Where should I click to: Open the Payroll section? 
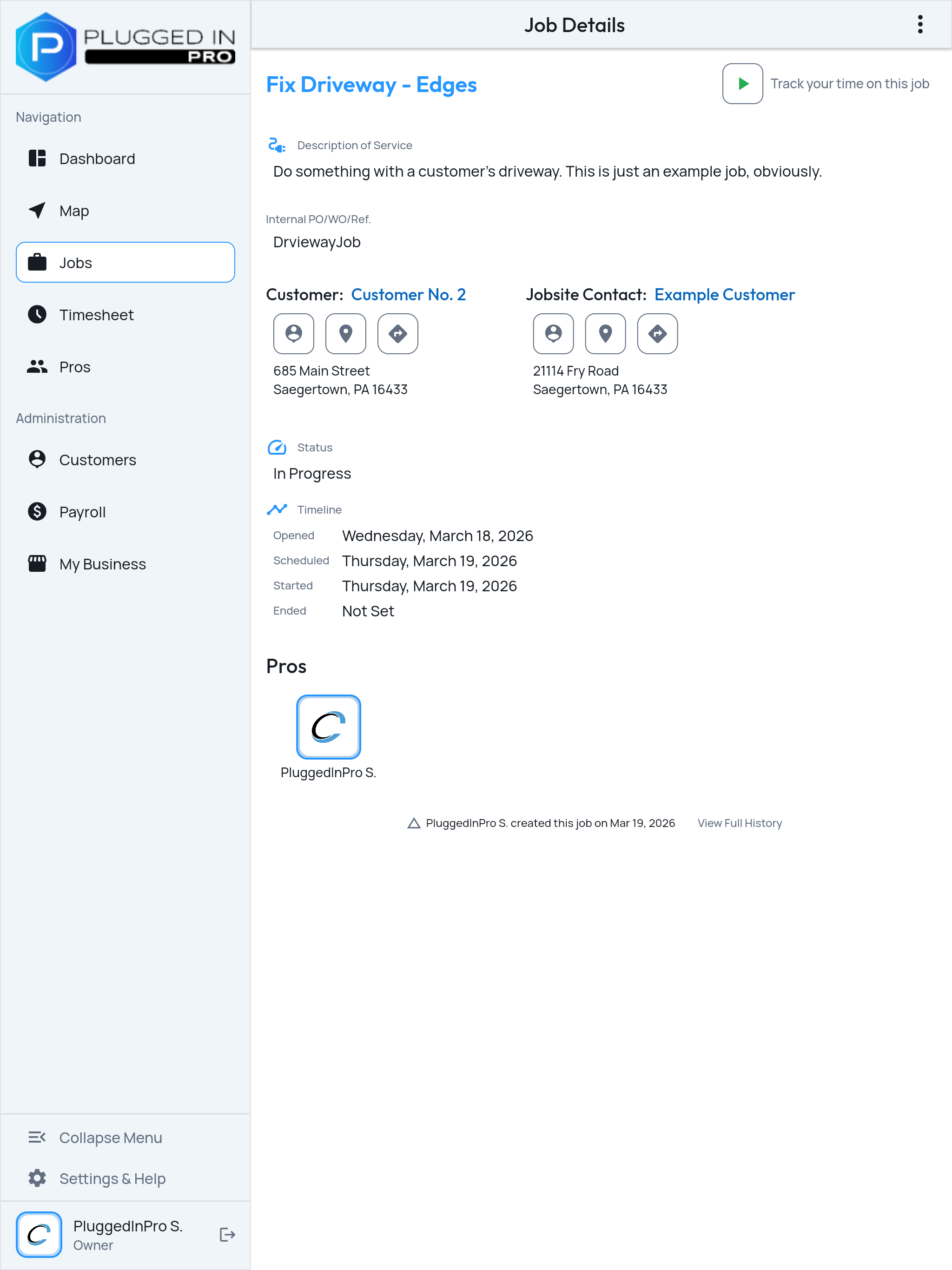click(x=125, y=511)
